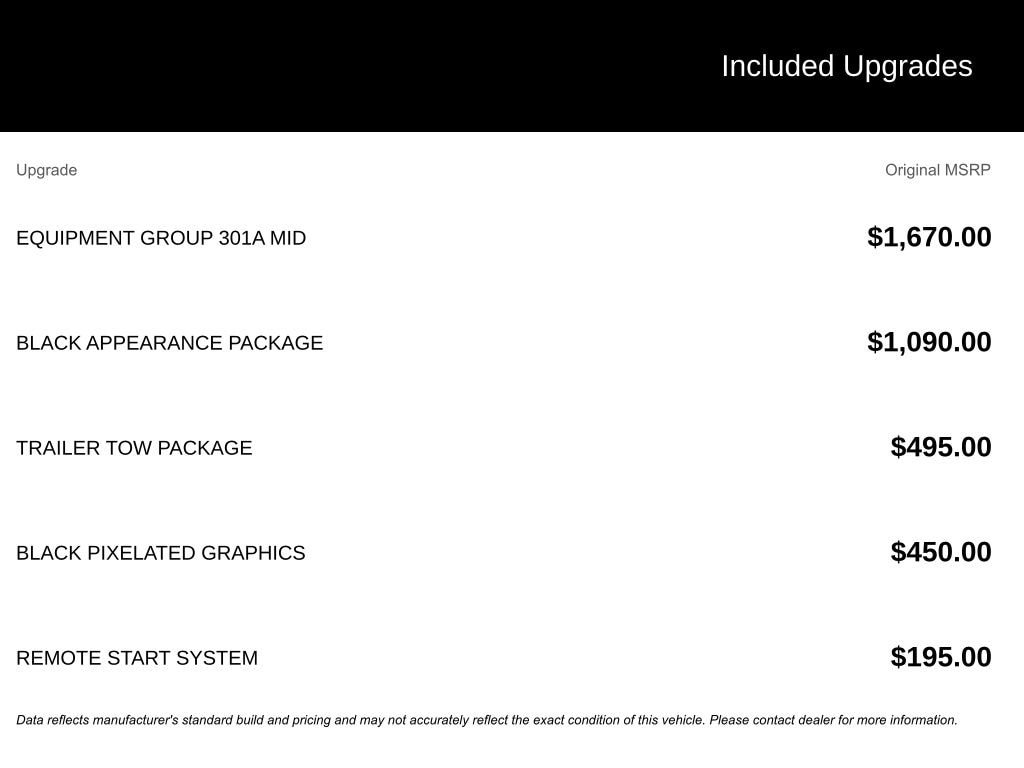Select the Upgrade column header

(x=46, y=170)
